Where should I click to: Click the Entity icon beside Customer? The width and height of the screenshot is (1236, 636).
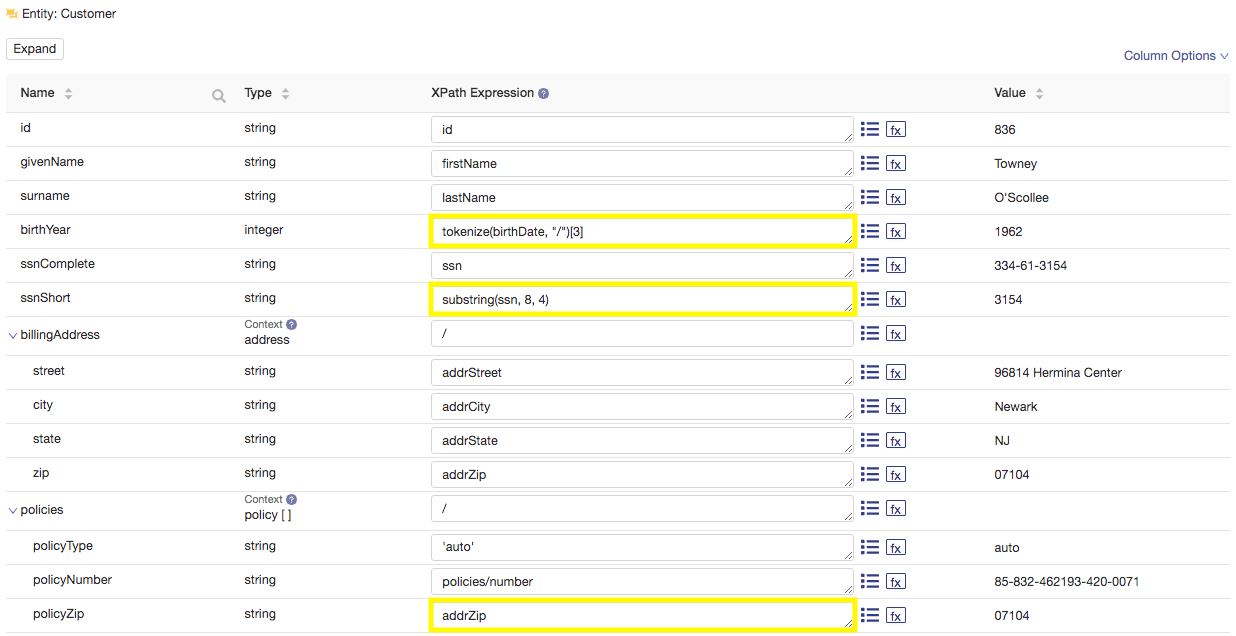(x=11, y=13)
